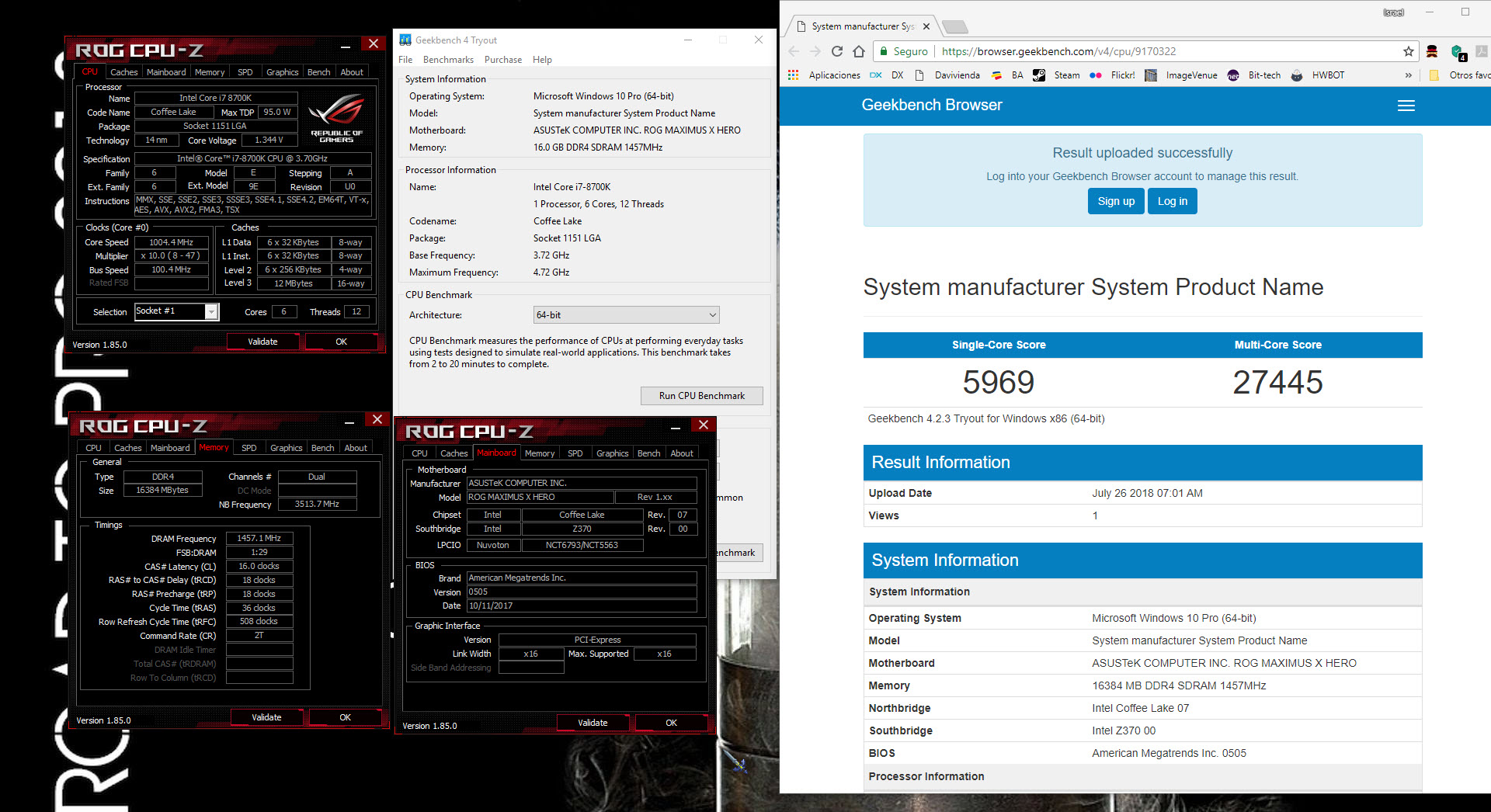Click the NB Frequency value 3513.7 MHz
This screenshot has height=812, width=1491.
(x=317, y=504)
